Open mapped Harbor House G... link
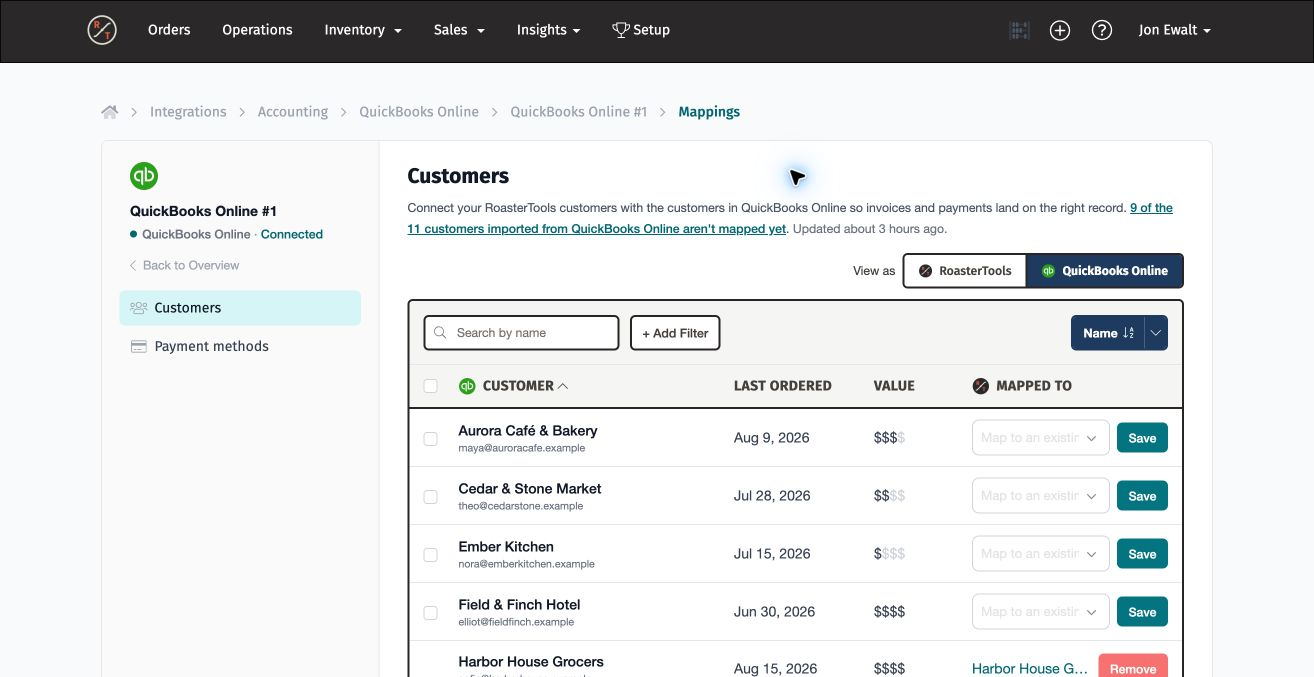 [1030, 669]
